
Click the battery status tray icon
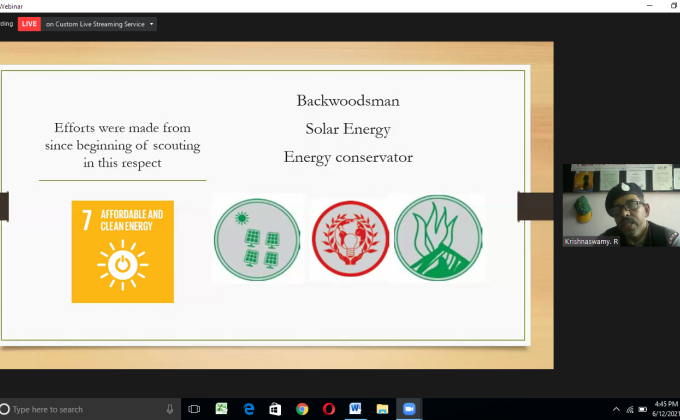pos(643,409)
